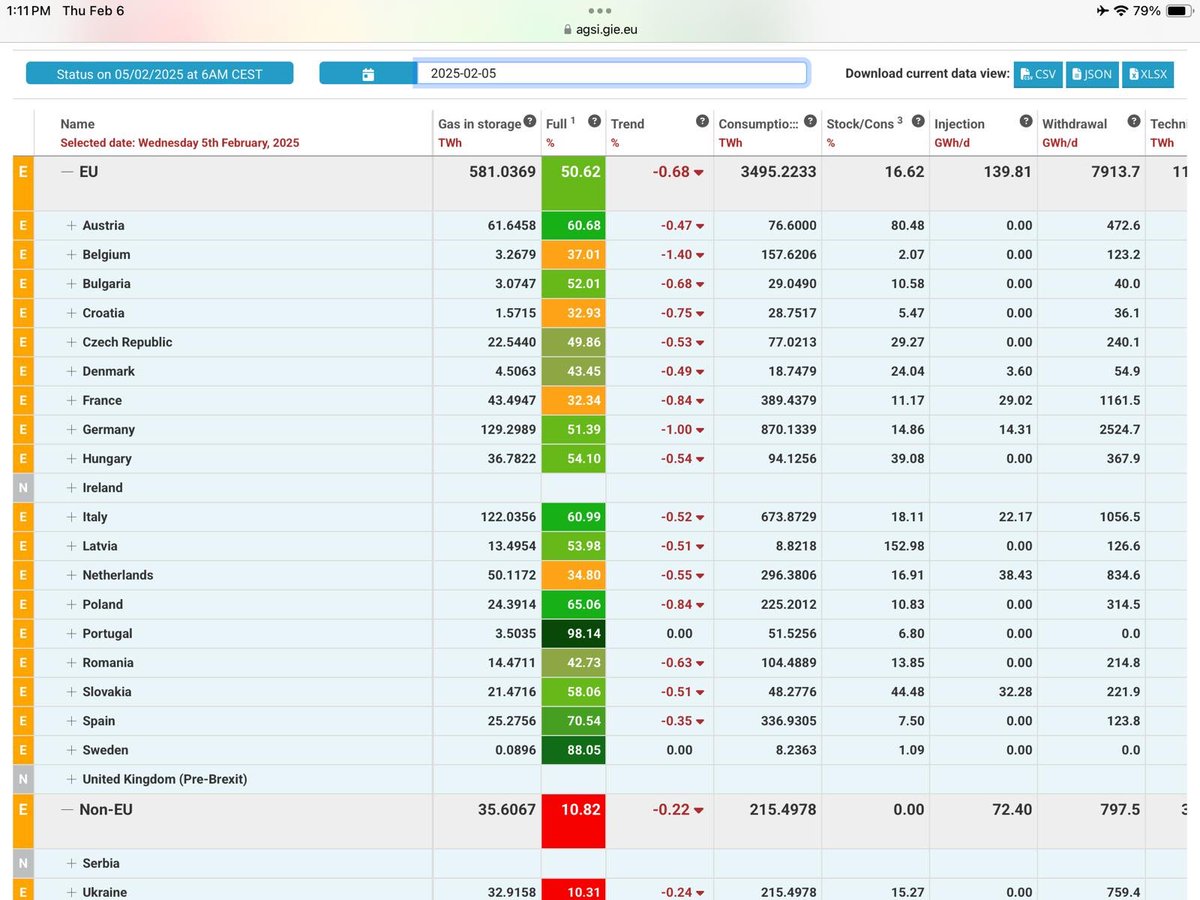Expand the Netherlands row
Screen dimensions: 1200x900
click(x=72, y=575)
